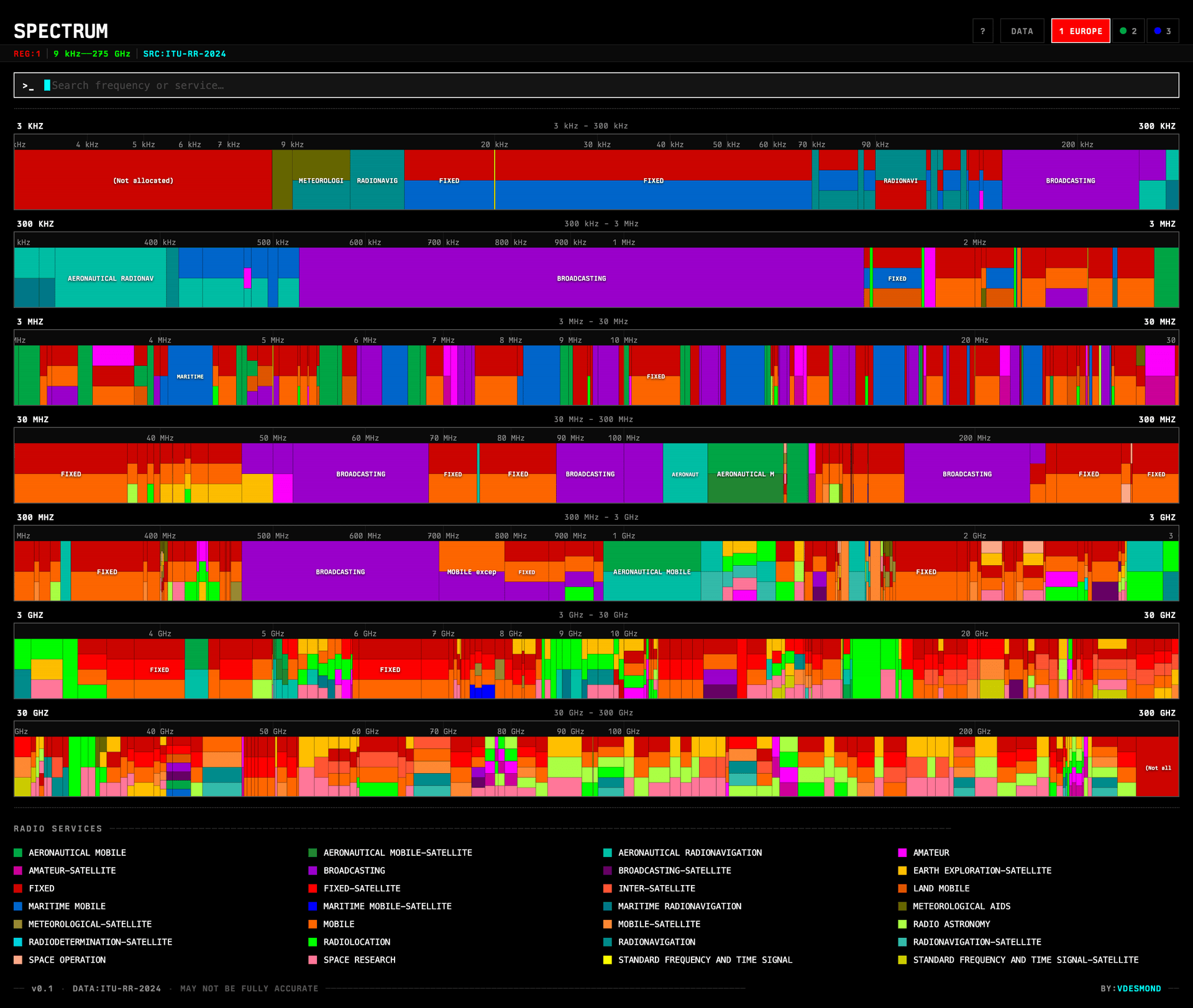Select the 1 EUROPE region tab

coord(1080,30)
